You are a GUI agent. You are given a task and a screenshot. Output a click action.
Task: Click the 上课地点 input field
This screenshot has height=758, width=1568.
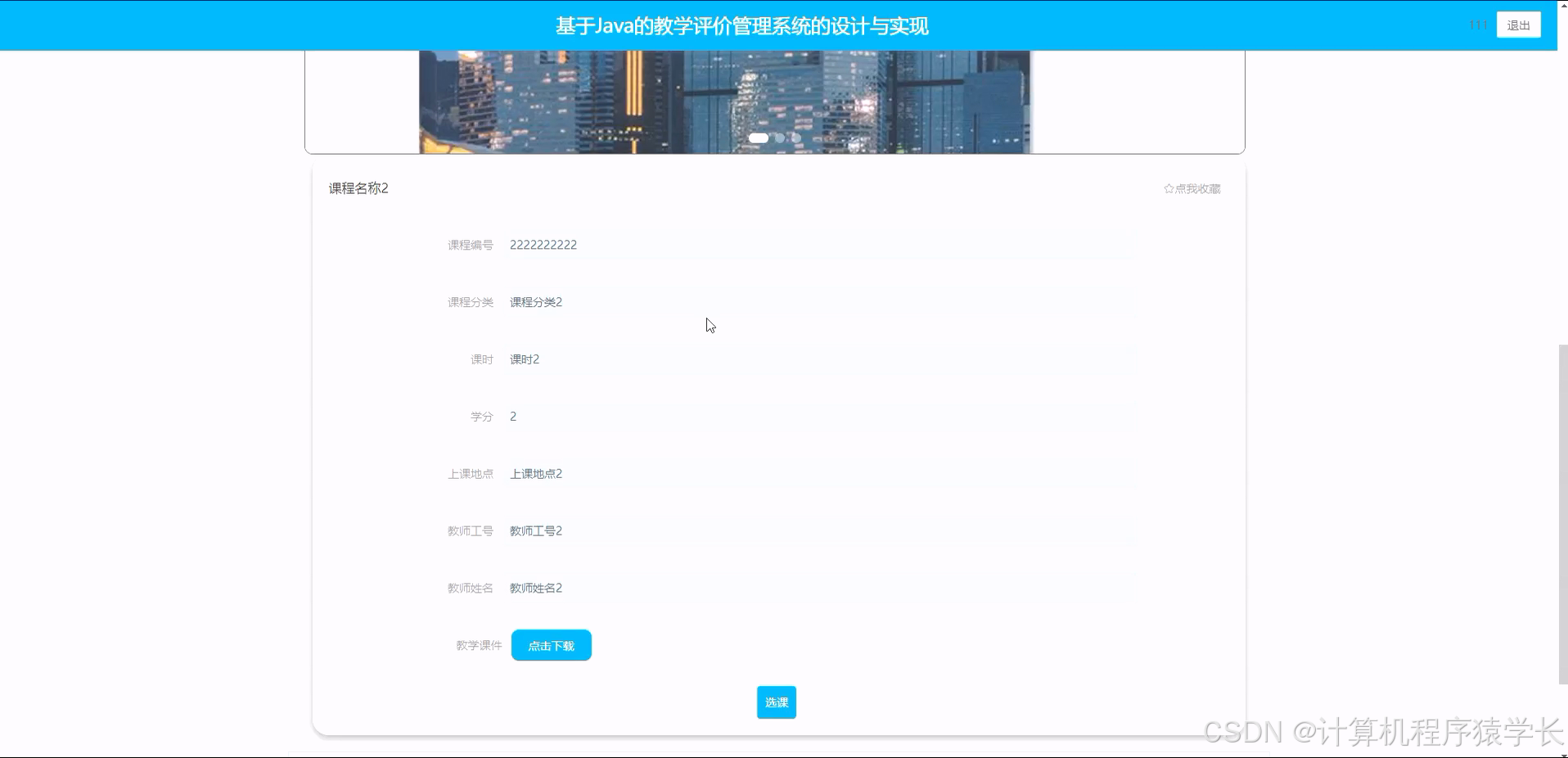(818, 473)
